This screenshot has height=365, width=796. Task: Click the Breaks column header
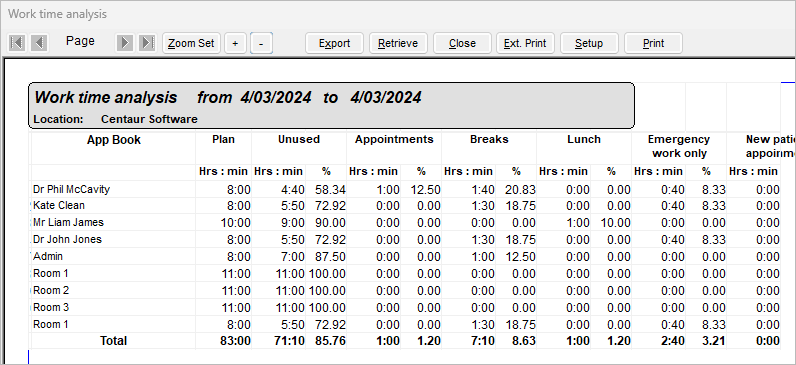pyautogui.click(x=489, y=139)
